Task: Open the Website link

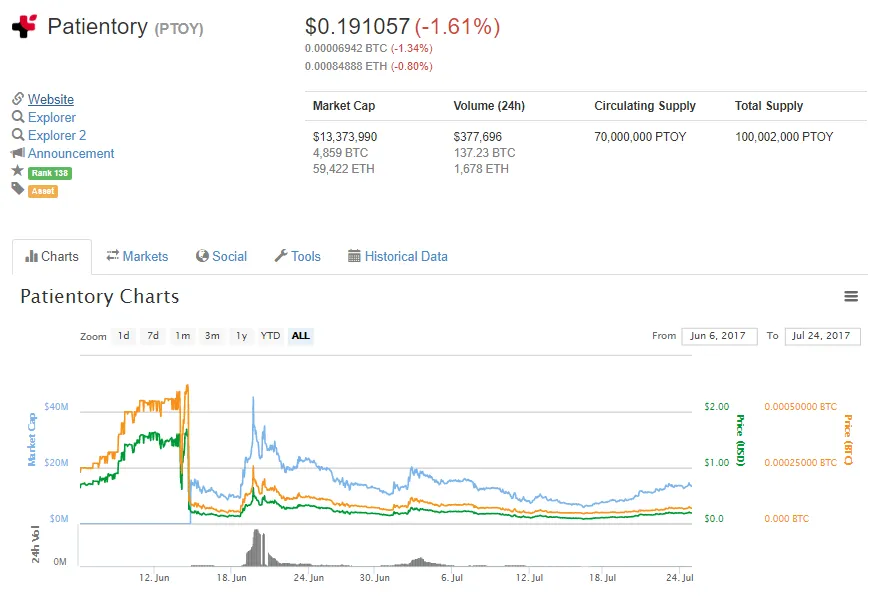Action: coord(51,99)
